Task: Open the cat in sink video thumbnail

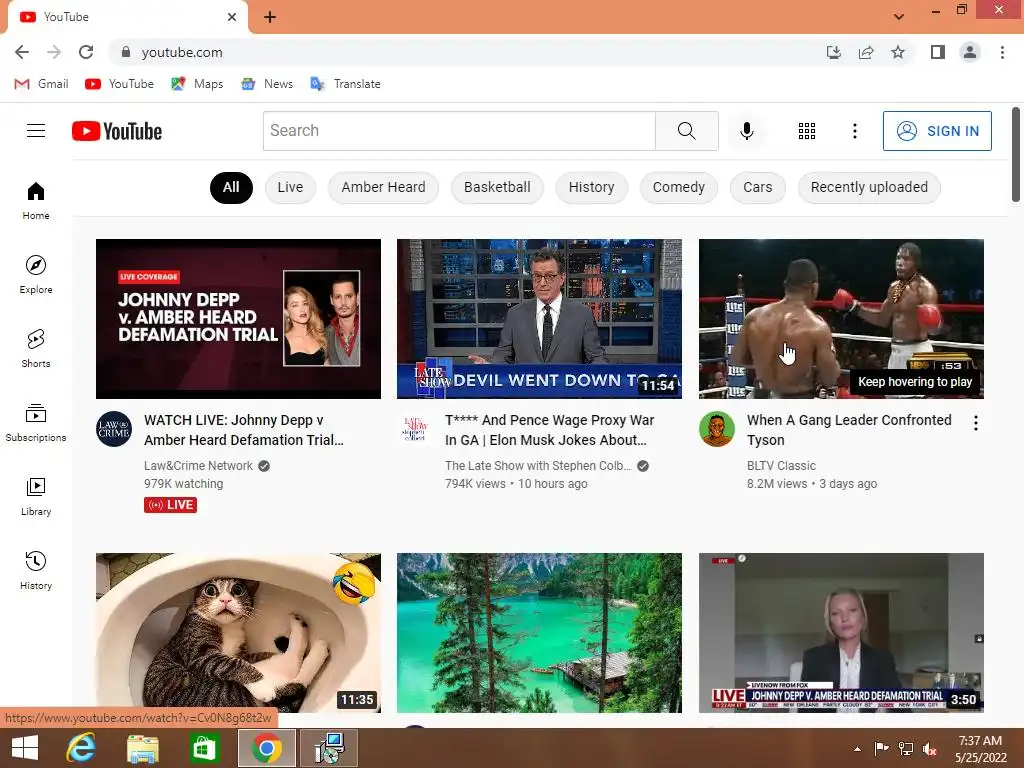Action: coord(238,633)
